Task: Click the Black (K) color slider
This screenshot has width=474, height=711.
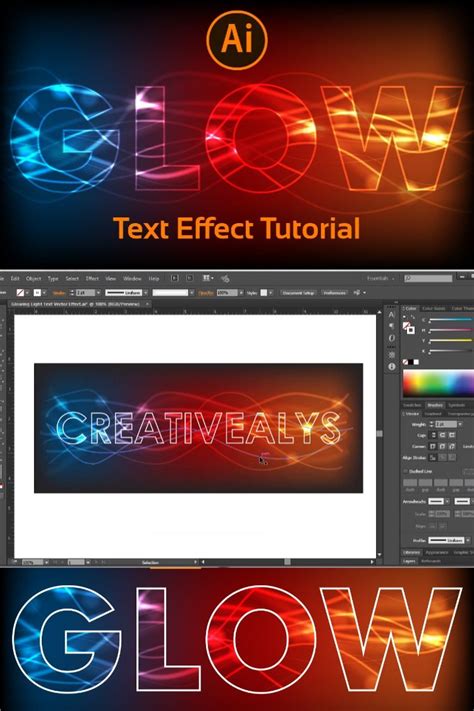Action: pos(450,351)
